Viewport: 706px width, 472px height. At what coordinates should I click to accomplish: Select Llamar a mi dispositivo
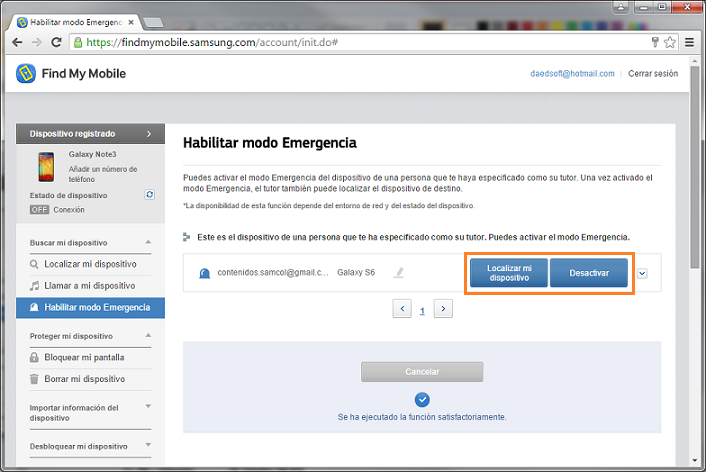(x=91, y=286)
